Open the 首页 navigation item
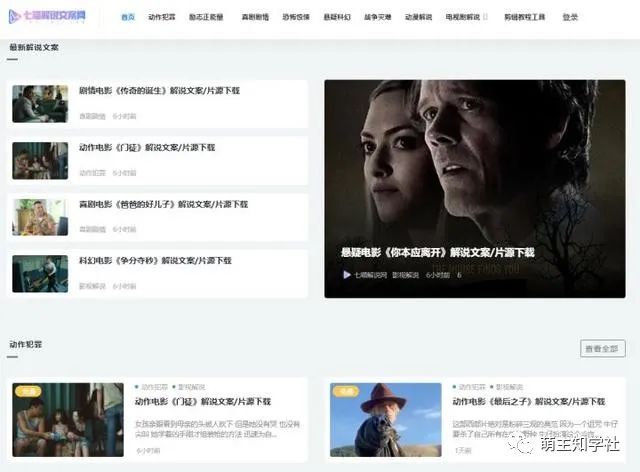 point(128,17)
